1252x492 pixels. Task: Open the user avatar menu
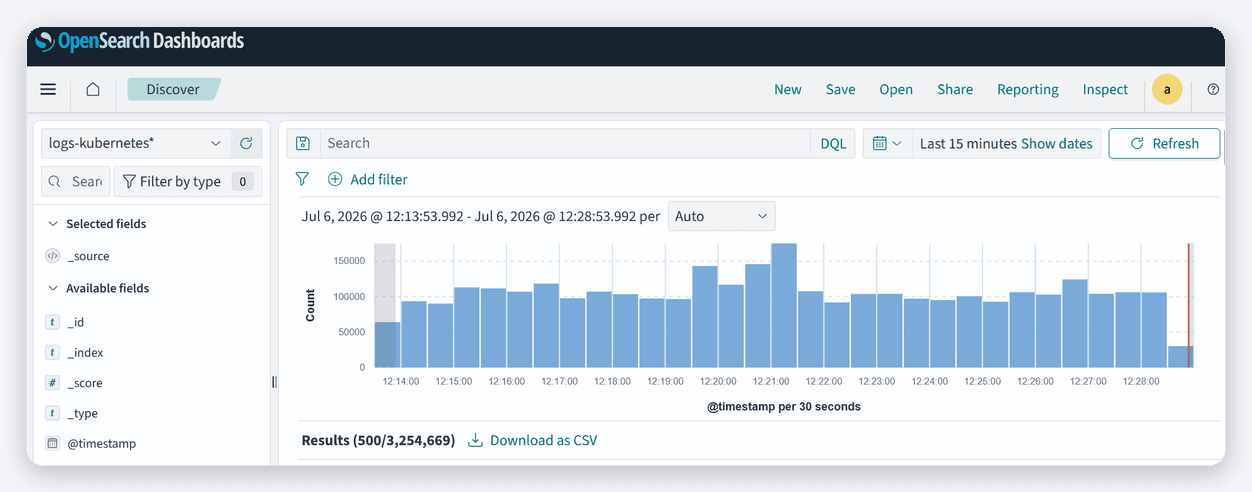[1167, 89]
